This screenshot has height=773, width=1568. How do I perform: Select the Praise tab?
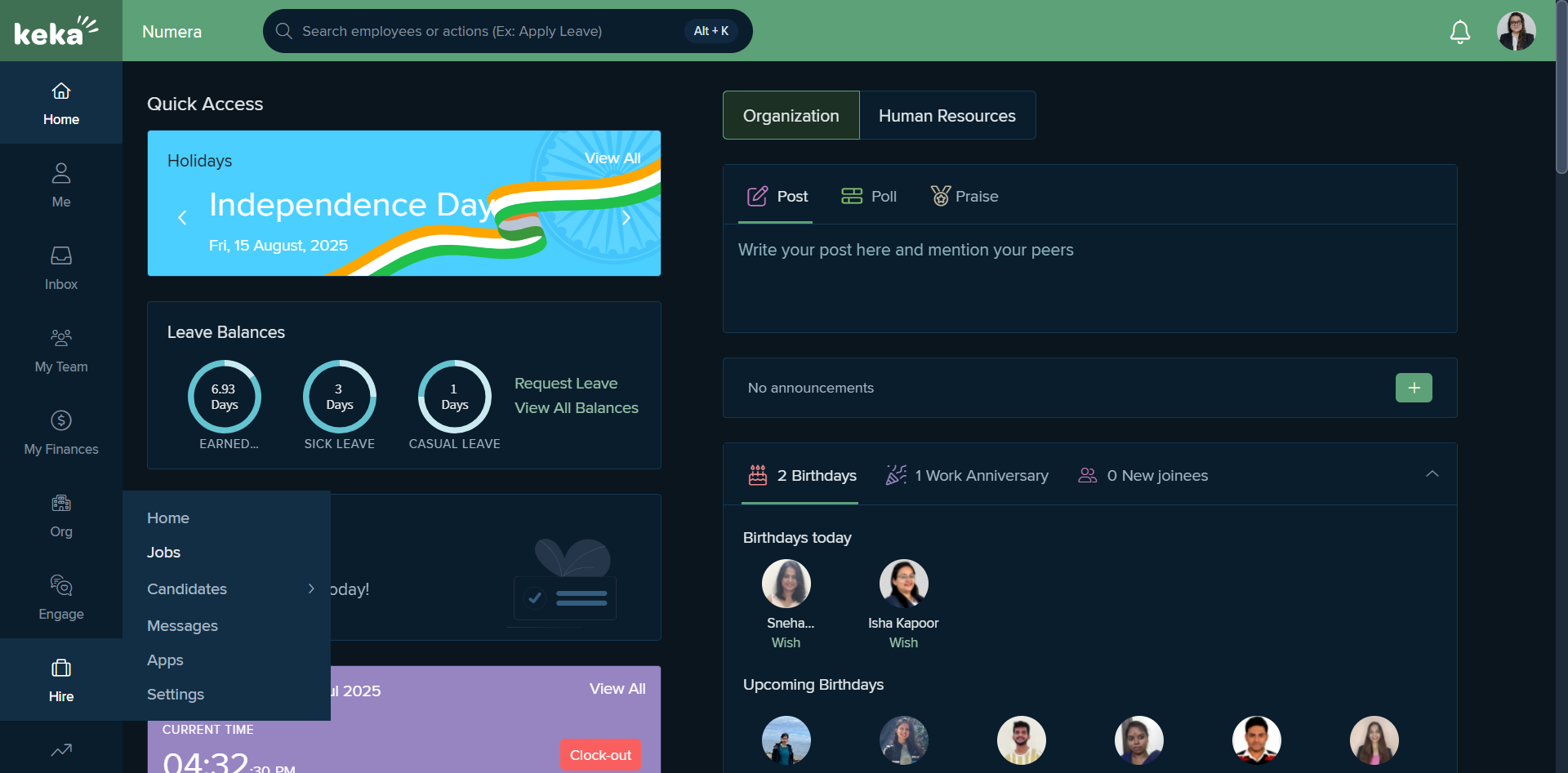point(964,196)
